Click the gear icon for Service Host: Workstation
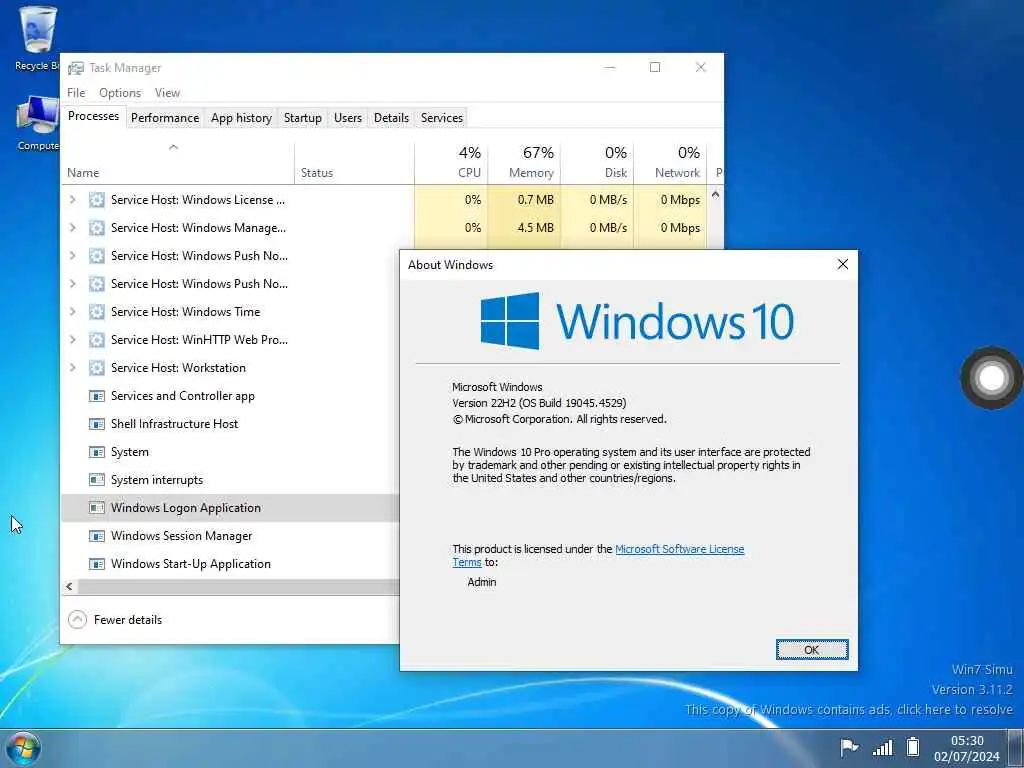1024x768 pixels. point(97,368)
